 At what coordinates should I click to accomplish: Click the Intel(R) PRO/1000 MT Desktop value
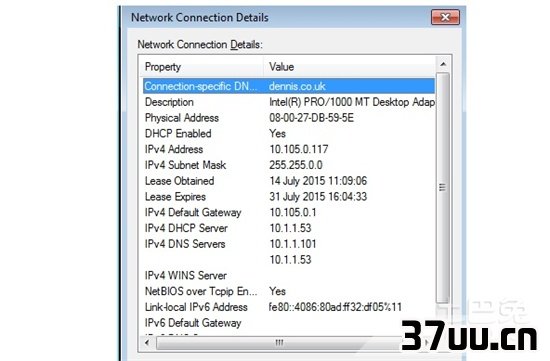(352, 102)
